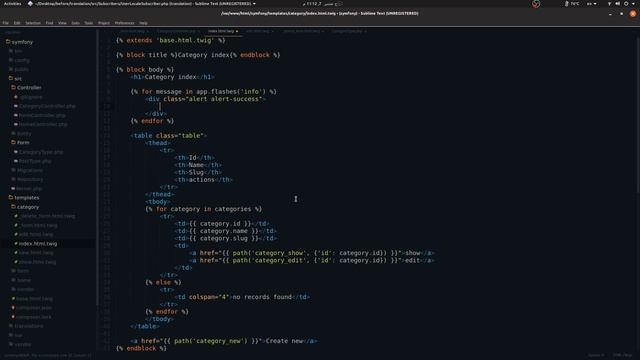The width and height of the screenshot is (640, 360).
Task: Open the Goto menu
Action: click(x=76, y=23)
